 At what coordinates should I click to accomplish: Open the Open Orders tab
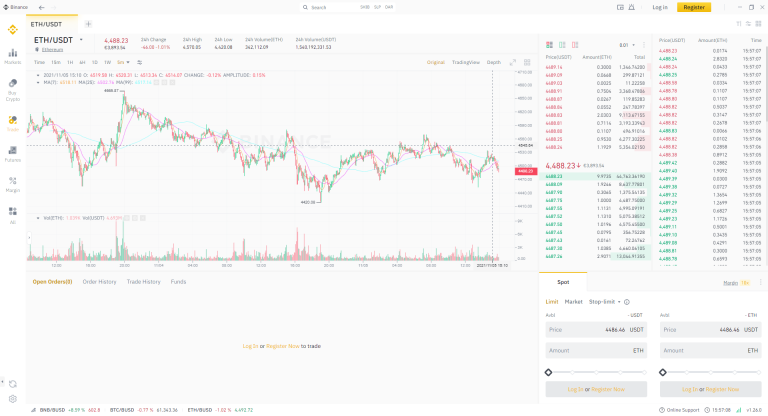click(52, 282)
